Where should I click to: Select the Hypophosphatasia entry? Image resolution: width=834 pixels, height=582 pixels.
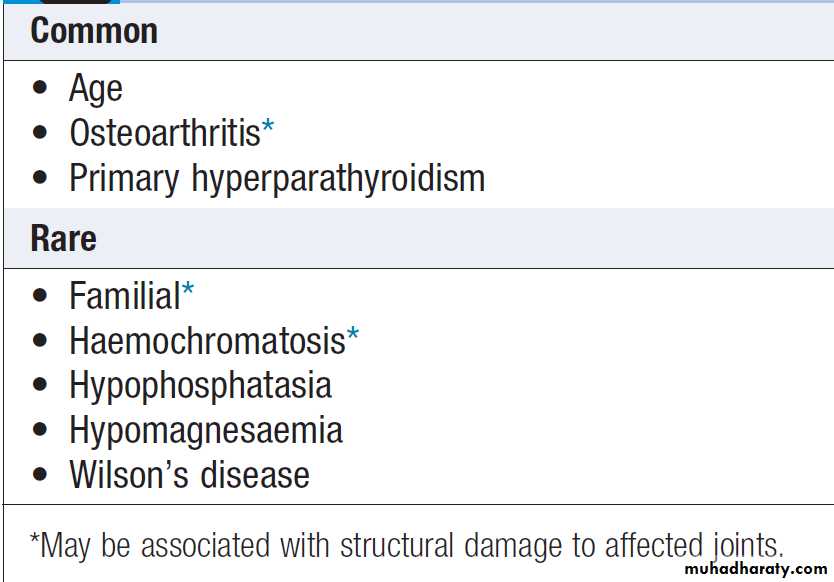point(200,386)
